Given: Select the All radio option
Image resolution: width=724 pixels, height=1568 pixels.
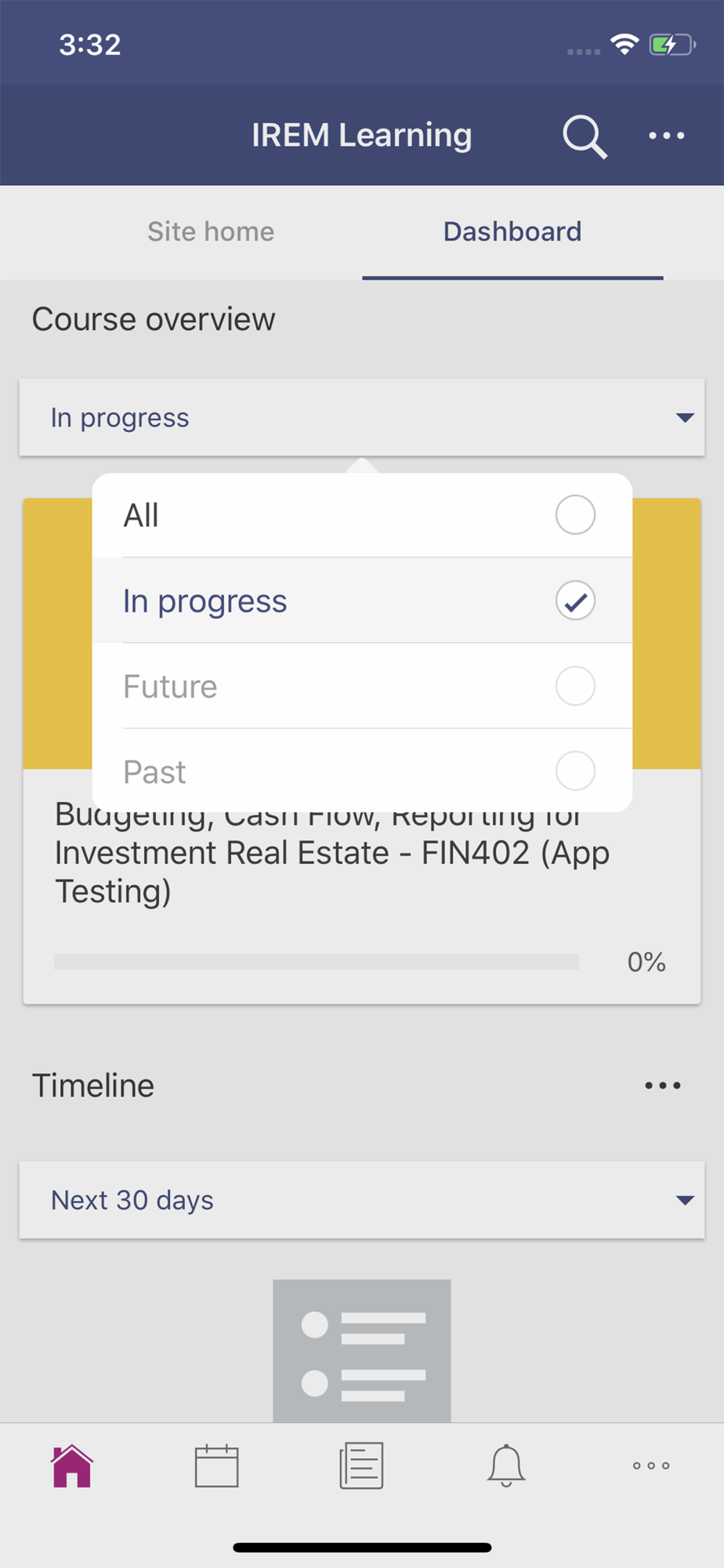Looking at the screenshot, I should pos(362,515).
